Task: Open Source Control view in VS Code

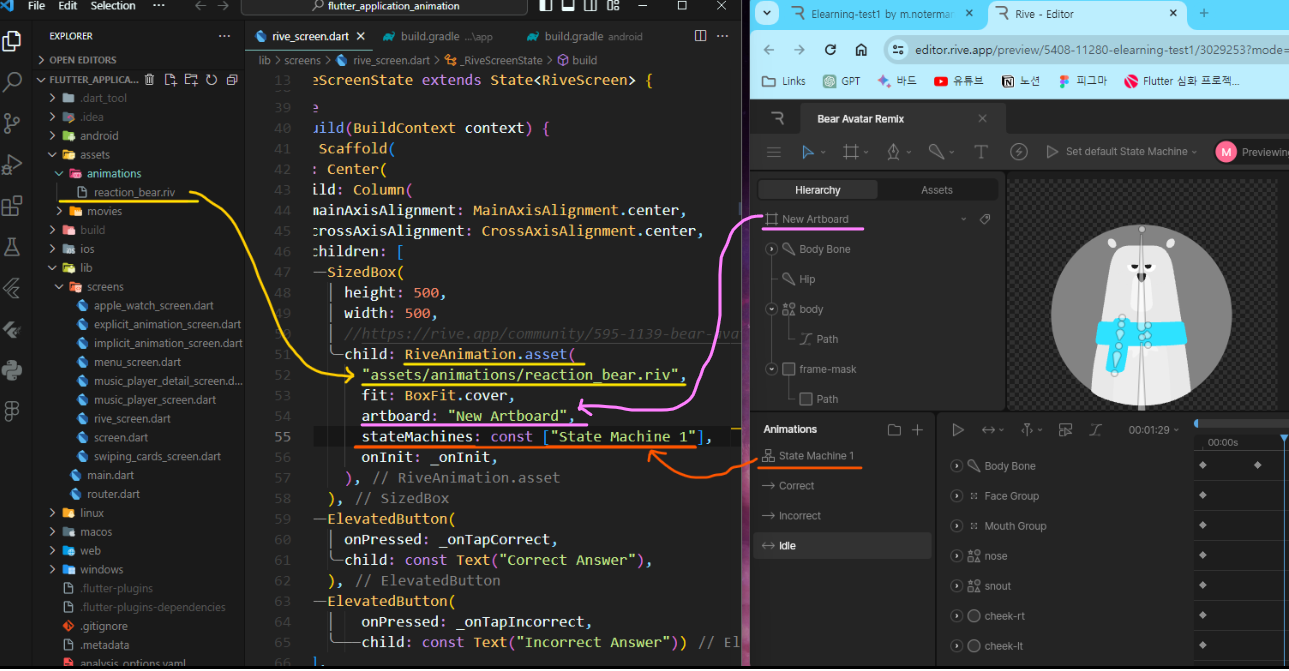Action: (12, 123)
